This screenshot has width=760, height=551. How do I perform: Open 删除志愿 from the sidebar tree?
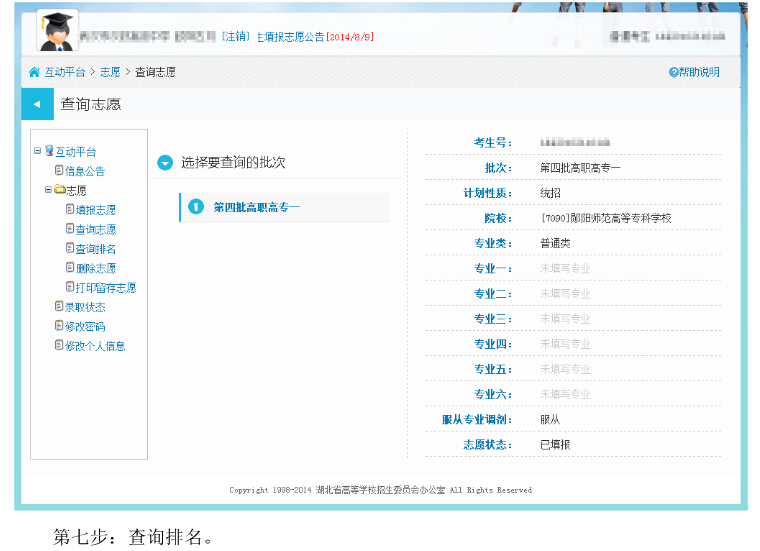[x=95, y=268]
